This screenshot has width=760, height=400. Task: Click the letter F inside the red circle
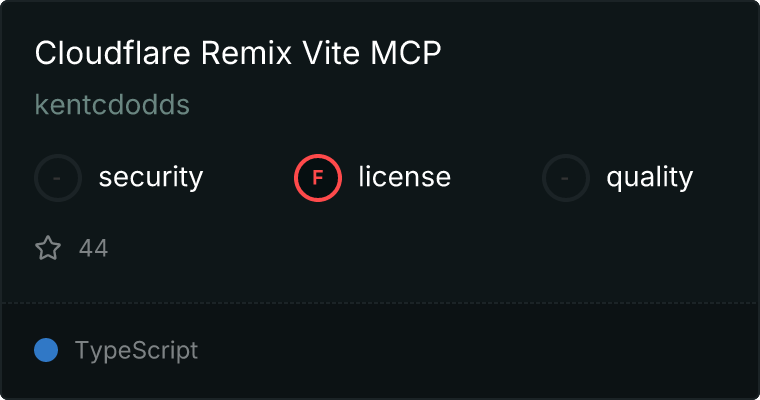(x=317, y=178)
